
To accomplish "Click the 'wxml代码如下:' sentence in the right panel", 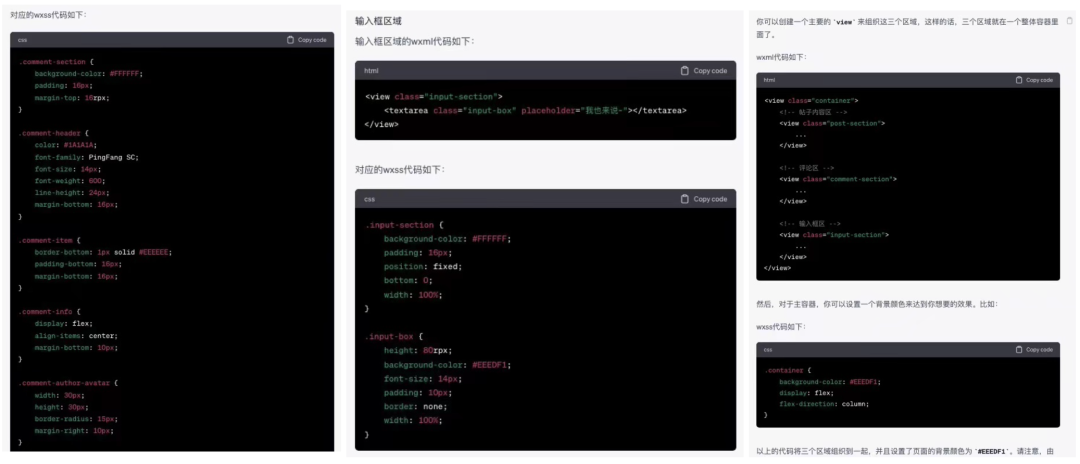I will (782, 57).
